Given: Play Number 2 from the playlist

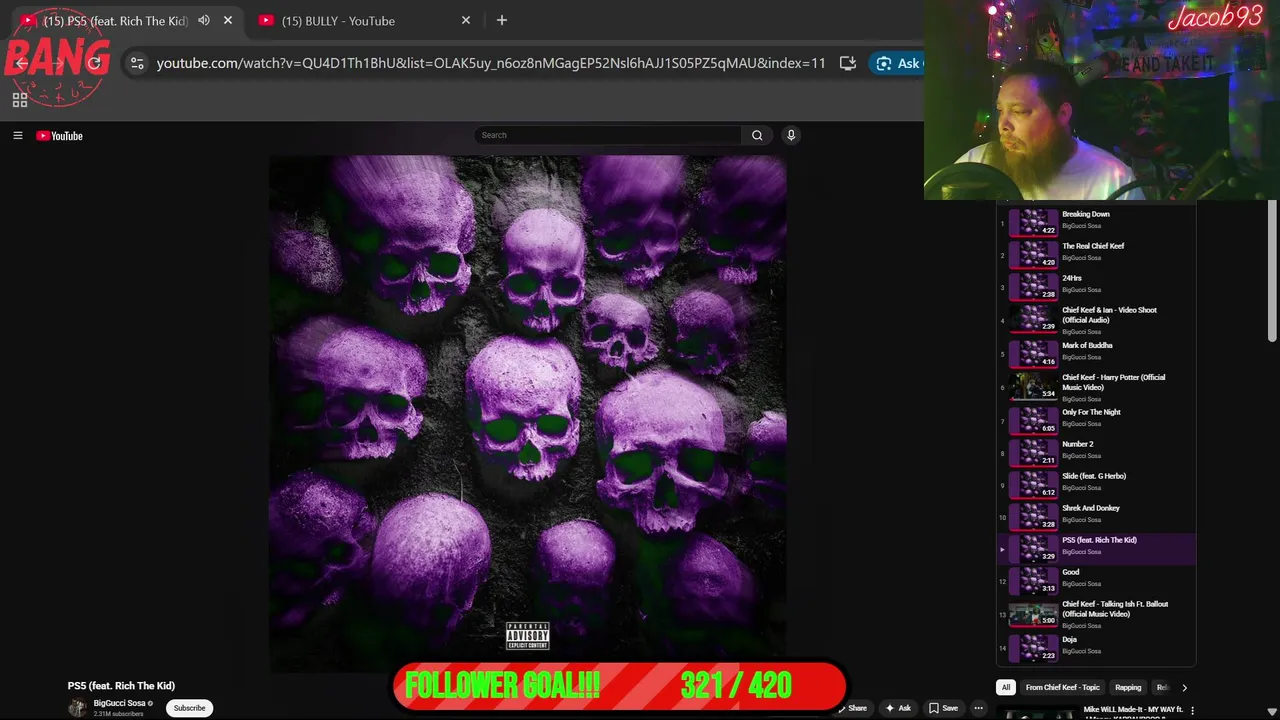Looking at the screenshot, I should pyautogui.click(x=1096, y=452).
